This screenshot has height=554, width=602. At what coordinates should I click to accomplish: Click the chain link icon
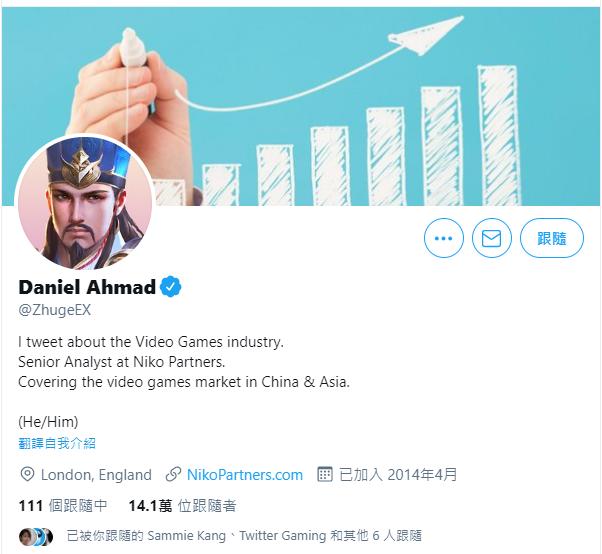point(173,475)
